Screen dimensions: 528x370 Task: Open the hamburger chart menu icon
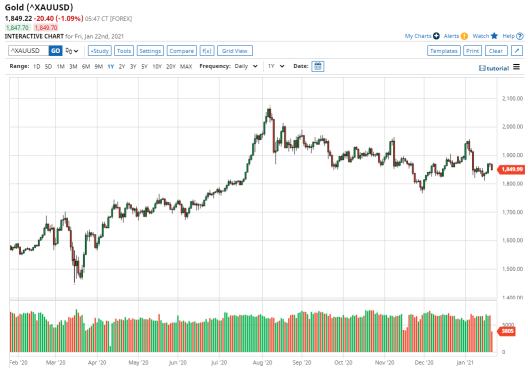[x=517, y=67]
